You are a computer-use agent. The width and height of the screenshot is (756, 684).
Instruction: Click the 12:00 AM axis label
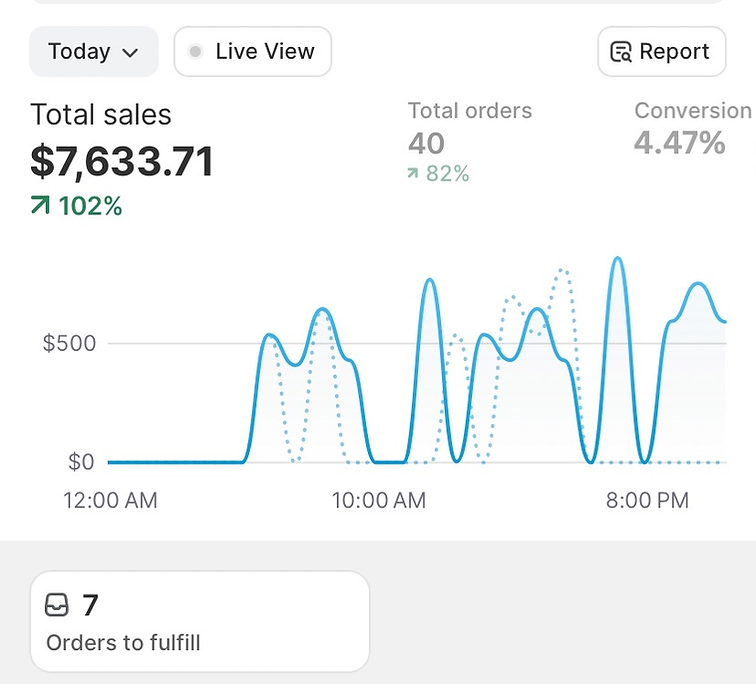point(110,500)
